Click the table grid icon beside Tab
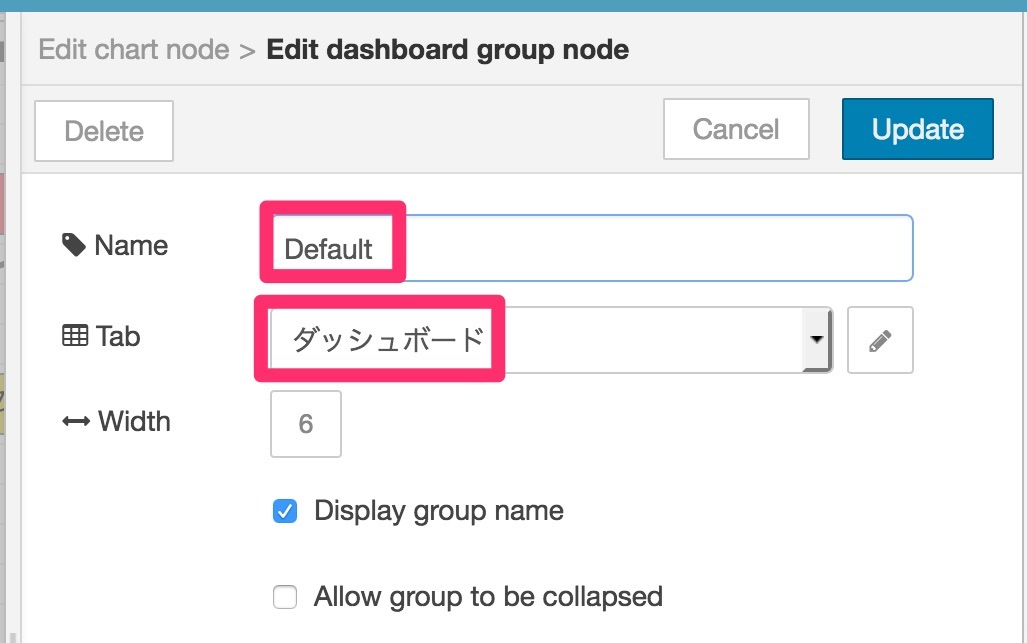This screenshot has width=1027, height=643. pyautogui.click(x=75, y=336)
